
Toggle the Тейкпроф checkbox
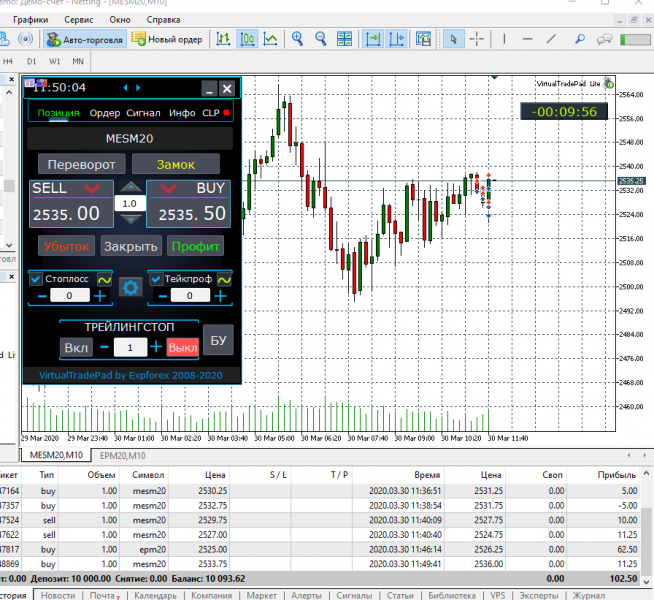[x=156, y=279]
